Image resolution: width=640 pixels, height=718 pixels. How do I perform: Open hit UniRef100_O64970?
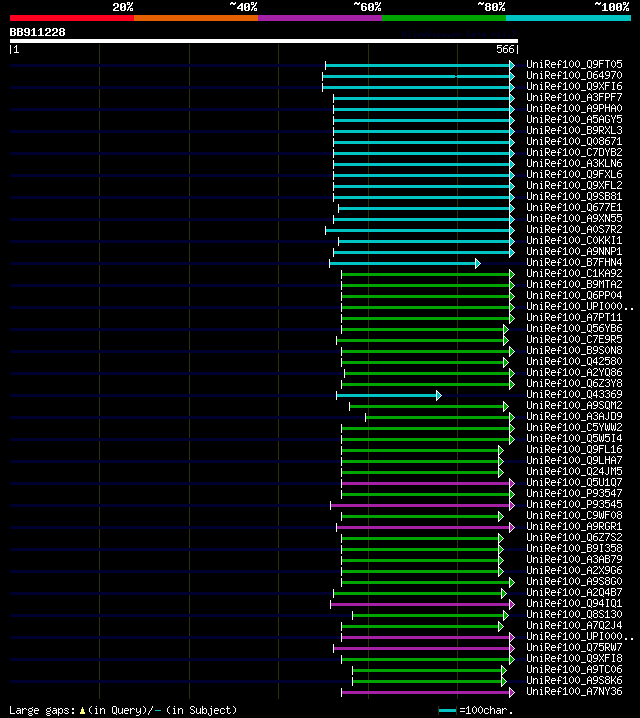[574, 76]
